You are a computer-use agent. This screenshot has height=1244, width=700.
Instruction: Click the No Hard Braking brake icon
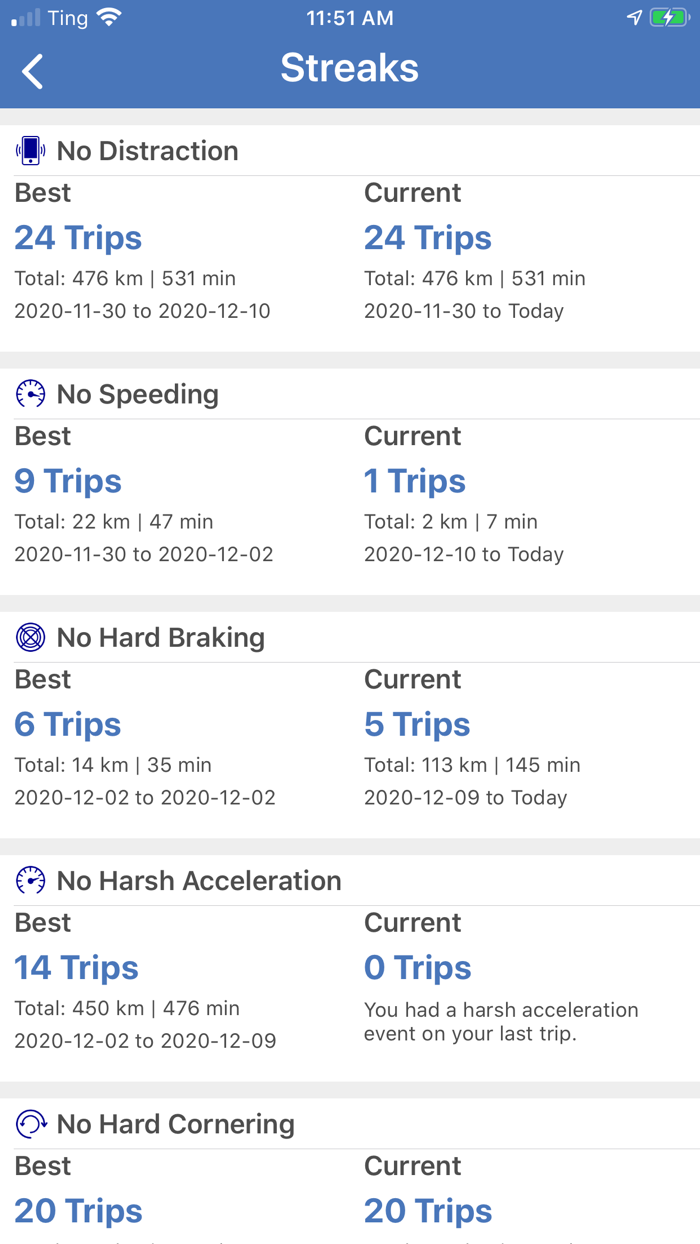[31, 637]
